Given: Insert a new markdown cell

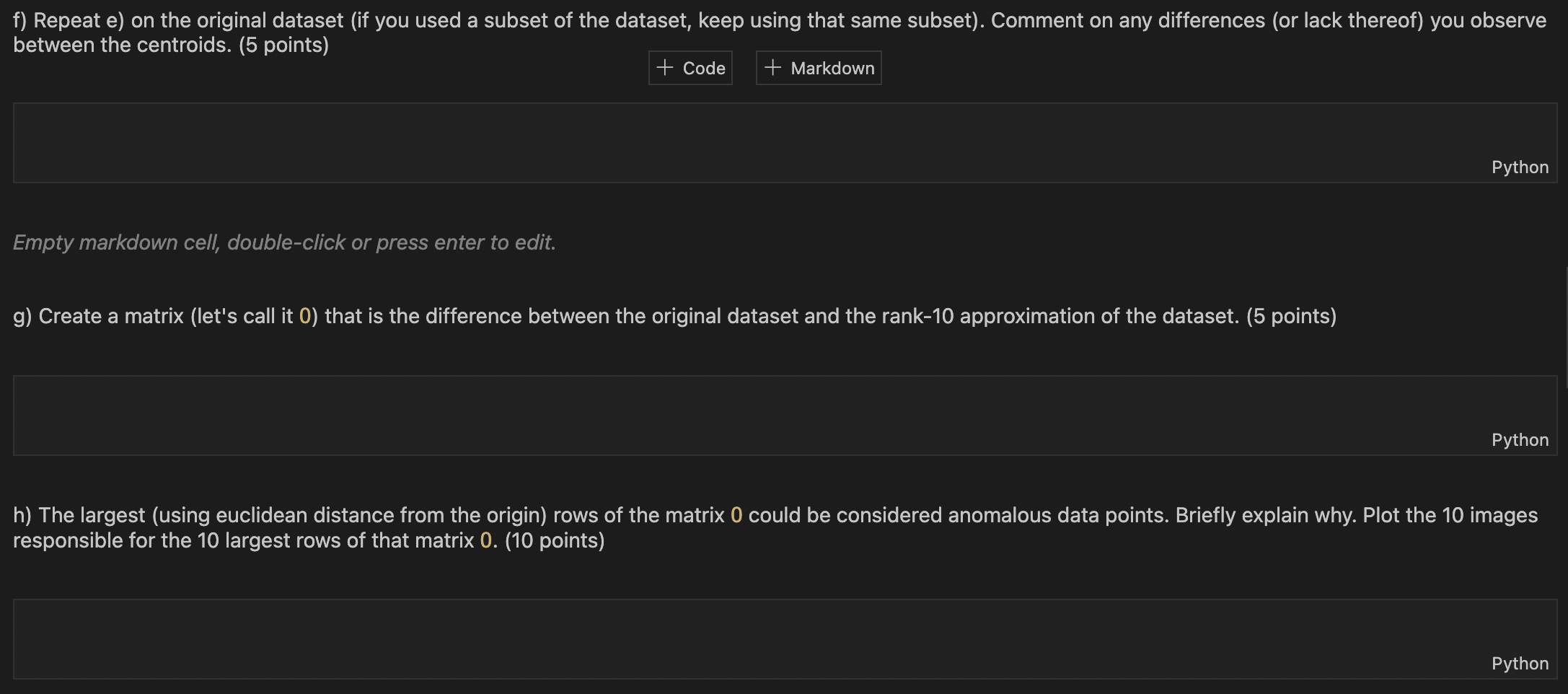Looking at the screenshot, I should 819,67.
